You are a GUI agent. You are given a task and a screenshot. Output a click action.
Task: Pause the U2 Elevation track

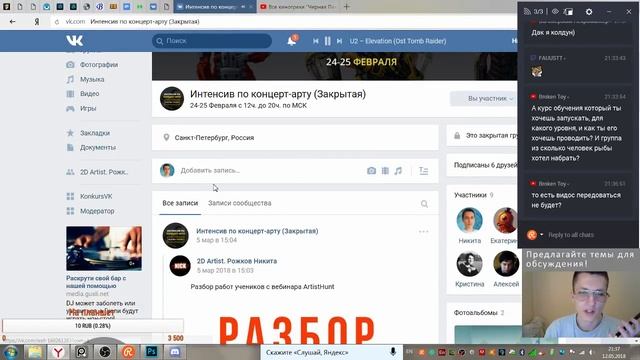click(x=327, y=41)
